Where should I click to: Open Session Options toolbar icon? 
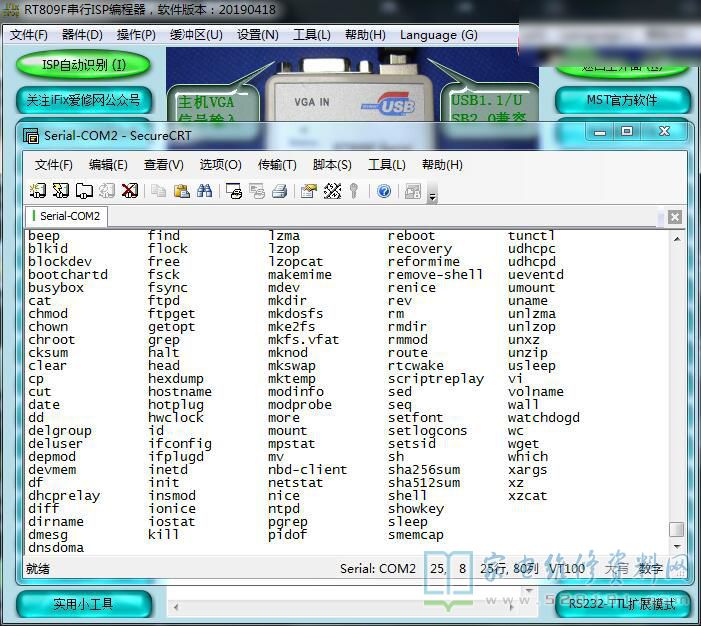309,191
